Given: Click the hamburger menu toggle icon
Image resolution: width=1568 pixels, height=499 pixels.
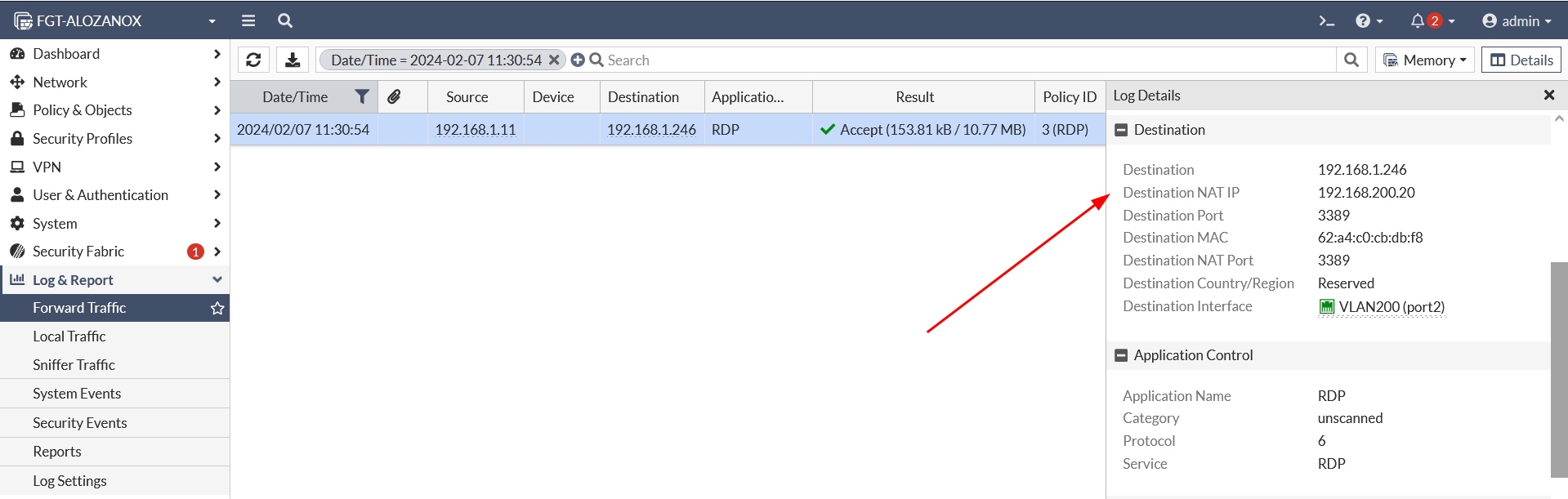Looking at the screenshot, I should (248, 20).
